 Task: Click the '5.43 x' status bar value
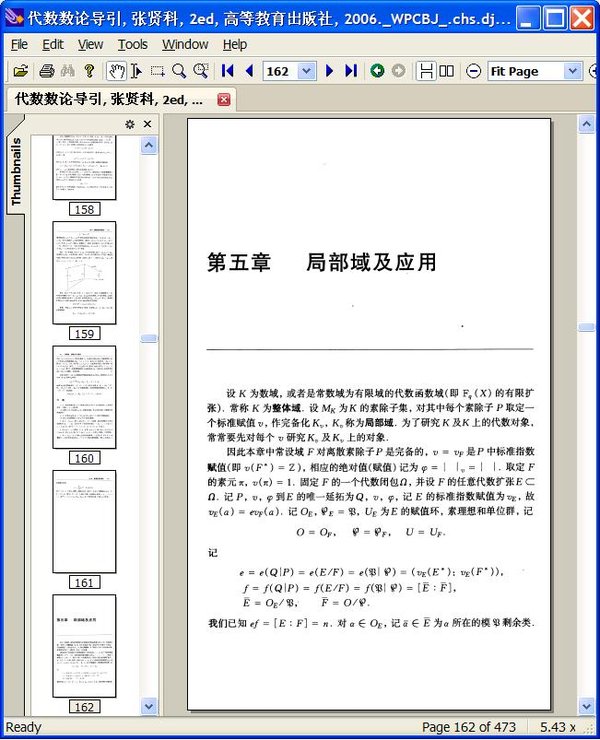[x=558, y=727]
